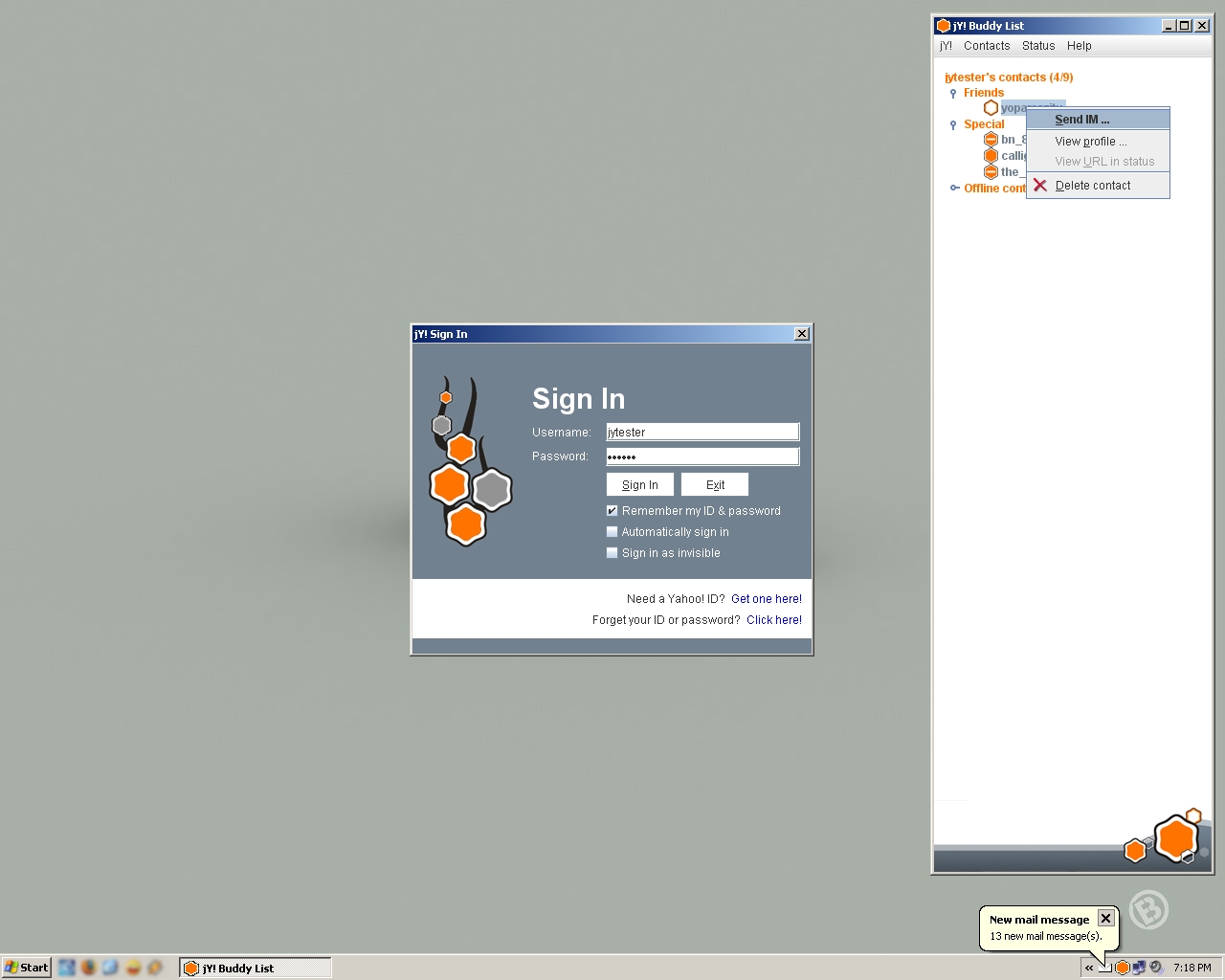This screenshot has height=980, width=1225.
Task: Click 13 new mail message(s) notification text
Action: [1046, 936]
